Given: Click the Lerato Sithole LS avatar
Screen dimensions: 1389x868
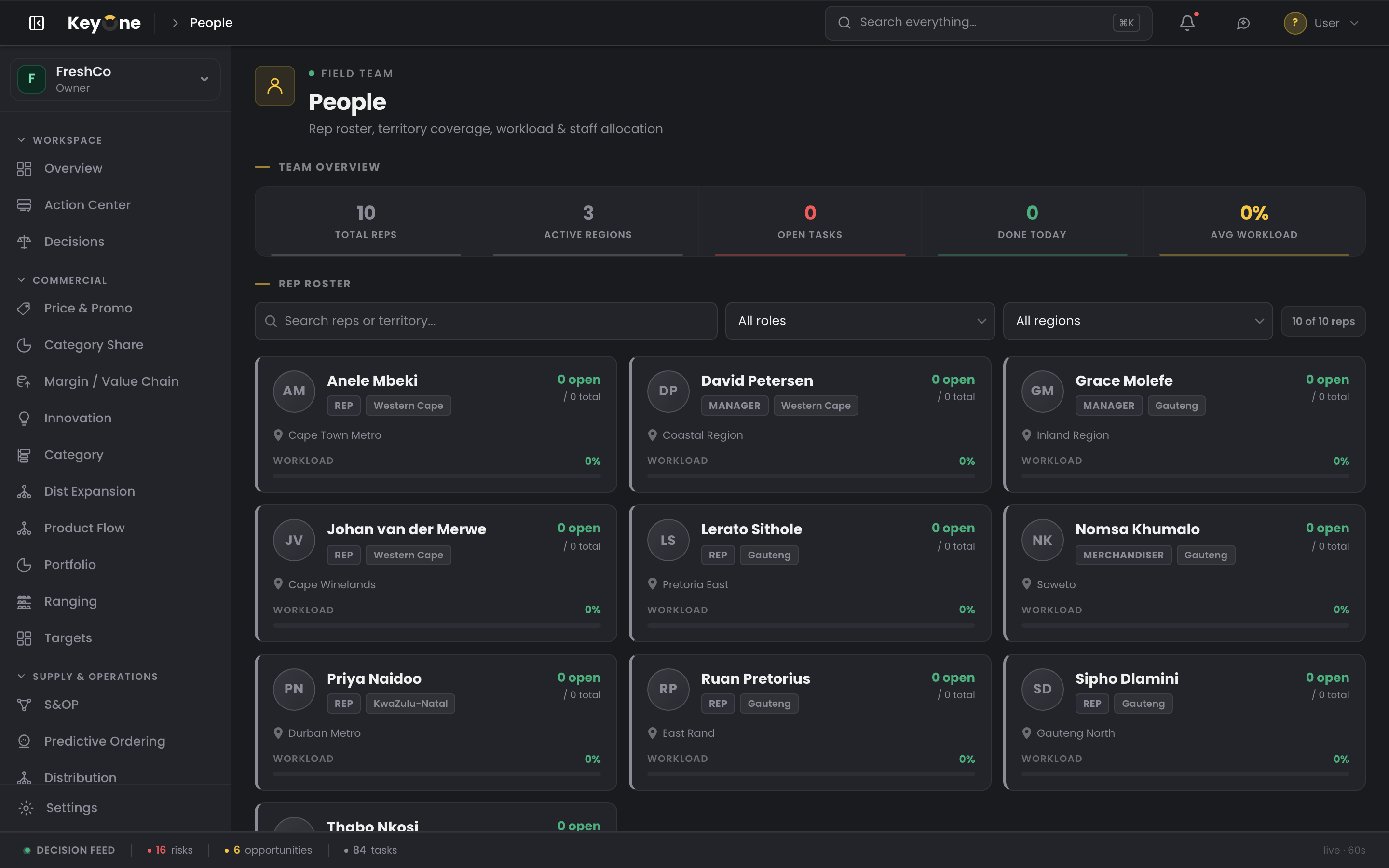Looking at the screenshot, I should tap(668, 540).
